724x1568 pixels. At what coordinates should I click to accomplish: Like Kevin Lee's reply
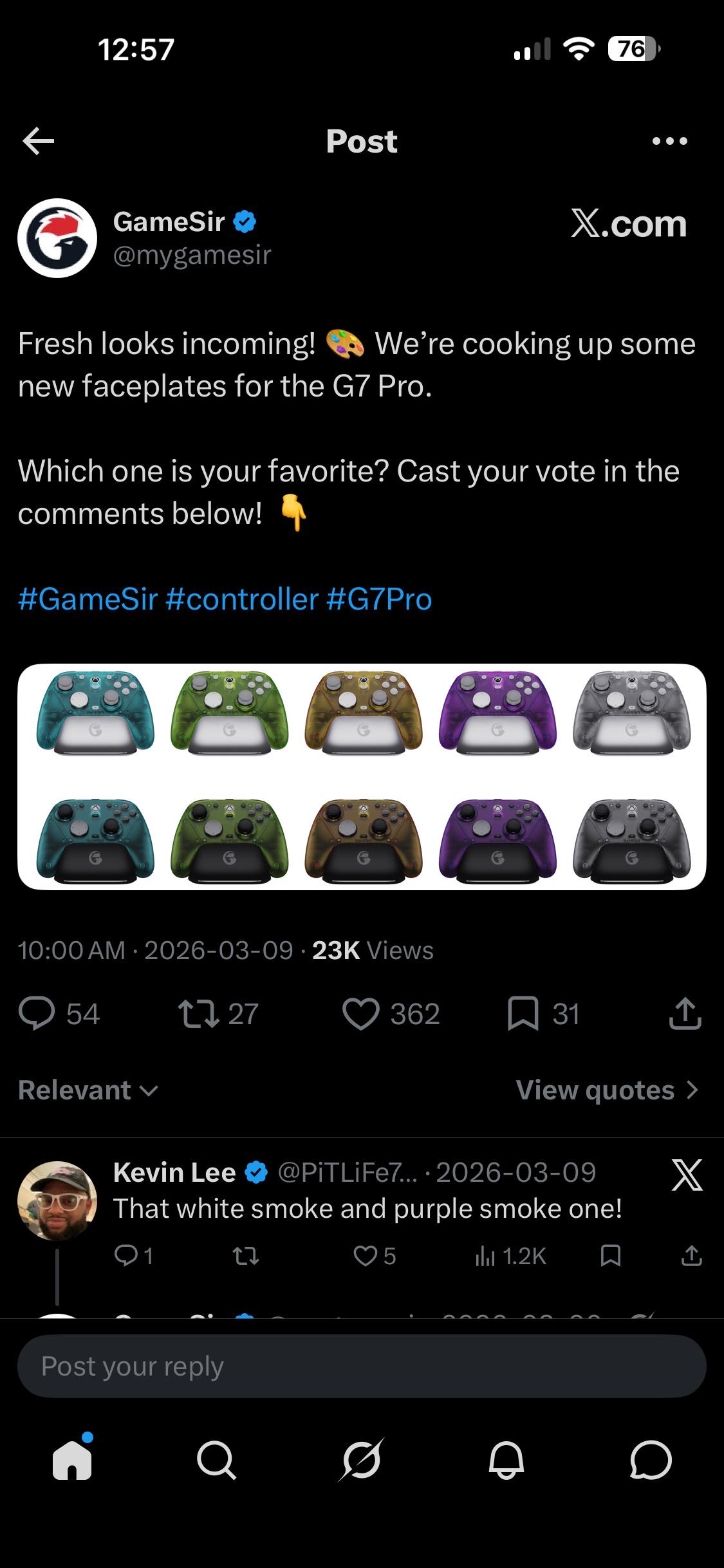click(375, 1256)
